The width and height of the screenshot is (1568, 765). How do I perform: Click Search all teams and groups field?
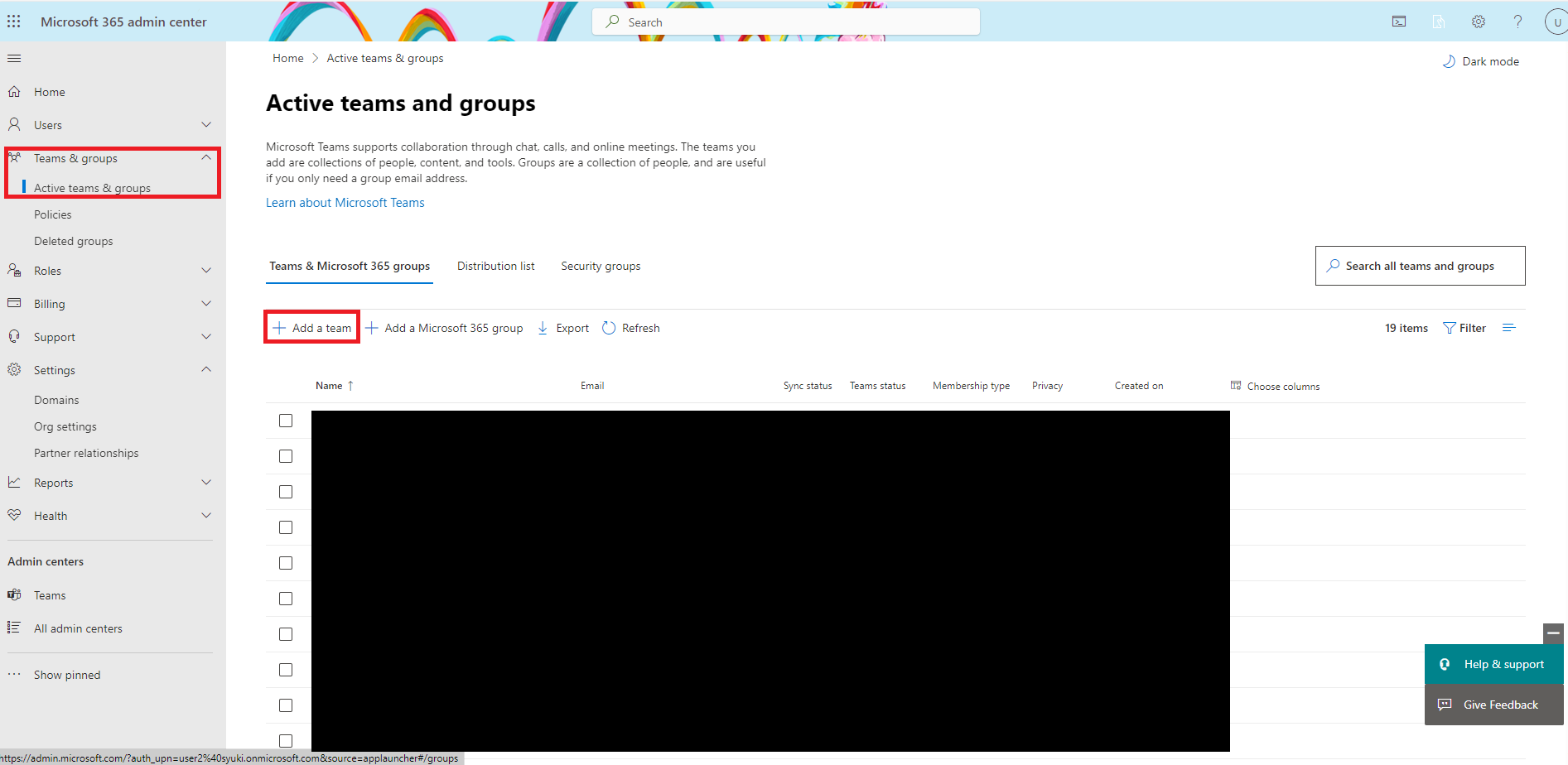click(1420, 266)
